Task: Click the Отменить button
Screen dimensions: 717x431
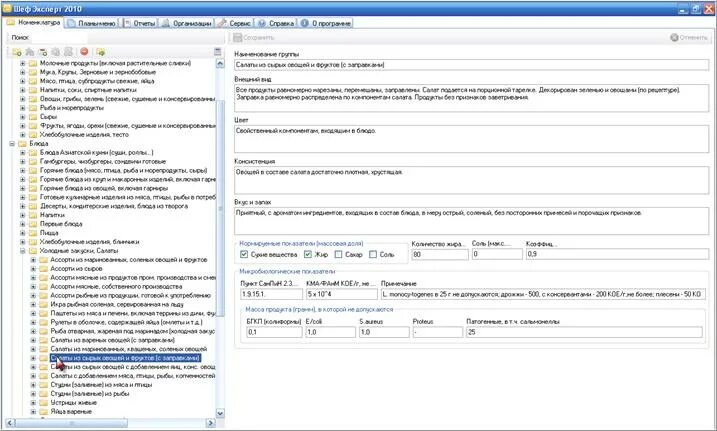Action: (x=689, y=37)
